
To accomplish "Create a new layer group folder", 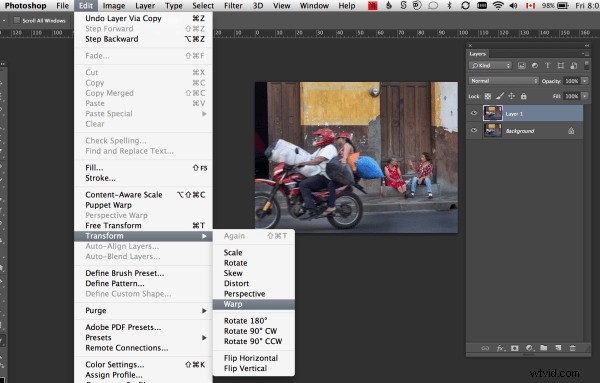I will pyautogui.click(x=544, y=348).
